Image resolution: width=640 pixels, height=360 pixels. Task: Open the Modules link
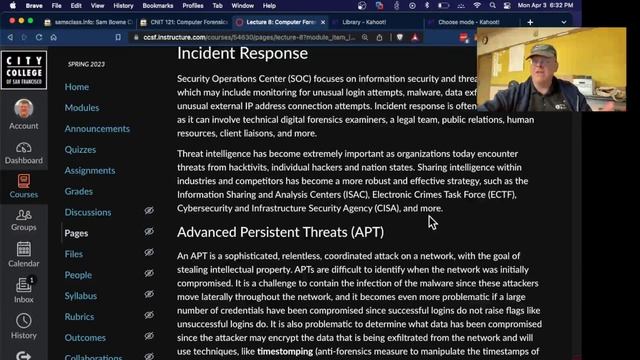[82, 108]
